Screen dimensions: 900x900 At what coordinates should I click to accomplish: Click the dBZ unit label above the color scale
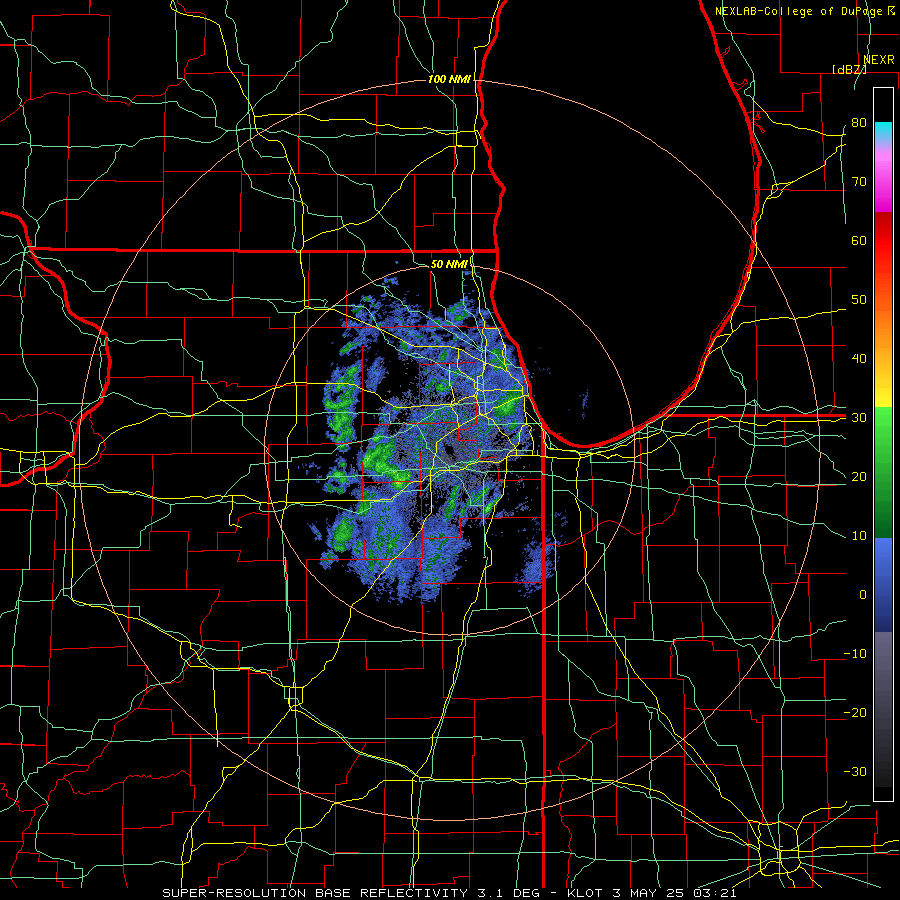click(849, 69)
